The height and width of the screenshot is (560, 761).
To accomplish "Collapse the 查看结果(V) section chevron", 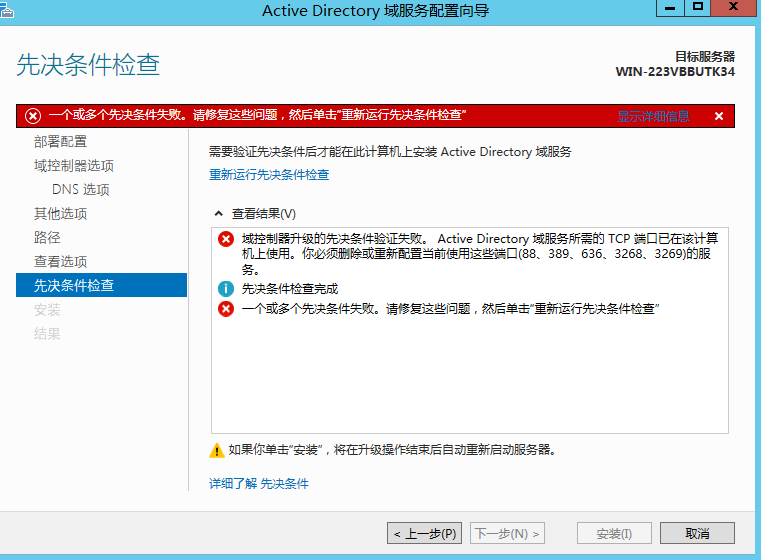I will 218,214.
